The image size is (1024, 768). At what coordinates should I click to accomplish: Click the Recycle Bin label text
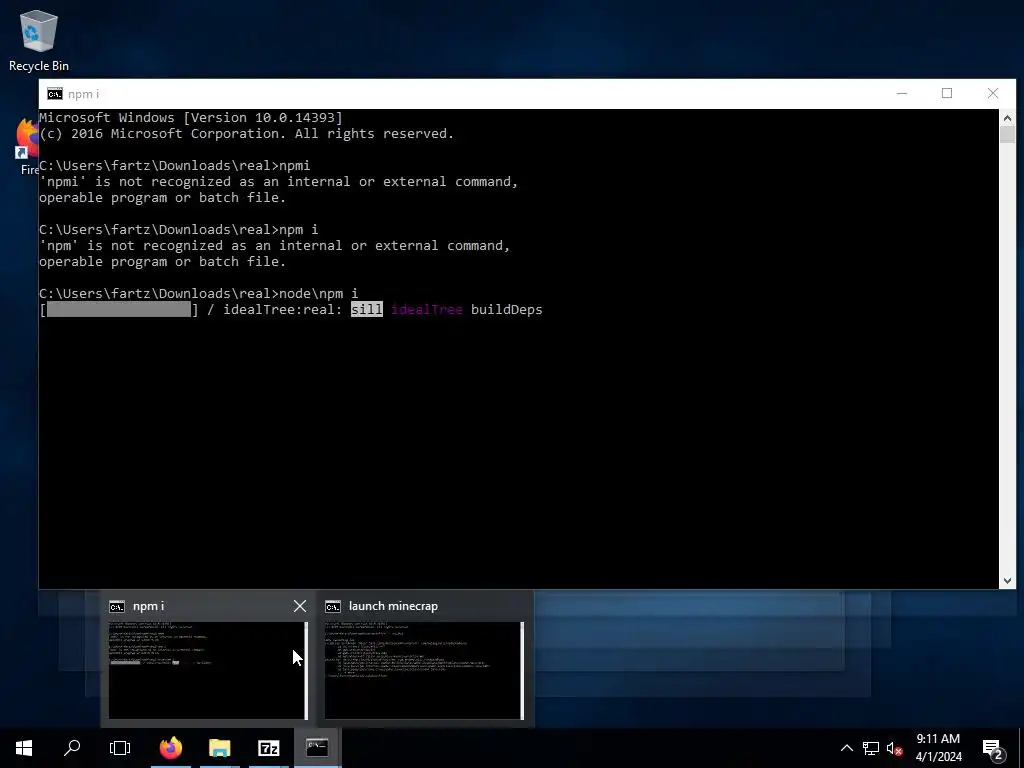(x=39, y=66)
